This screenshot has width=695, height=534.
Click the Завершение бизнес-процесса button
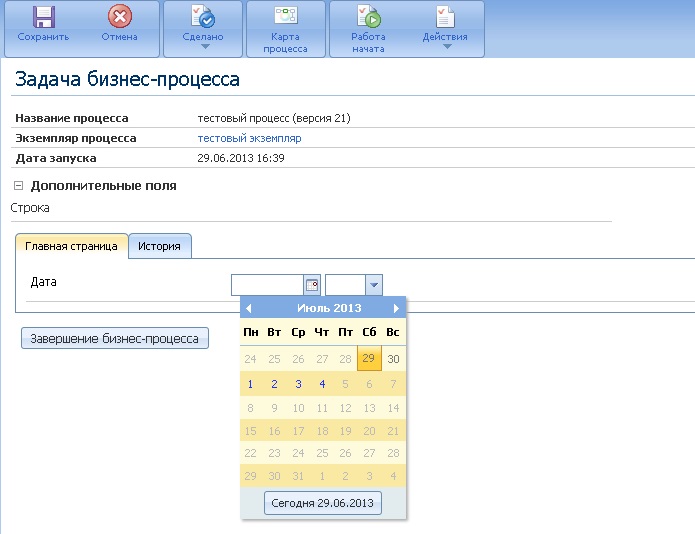[x=115, y=338]
